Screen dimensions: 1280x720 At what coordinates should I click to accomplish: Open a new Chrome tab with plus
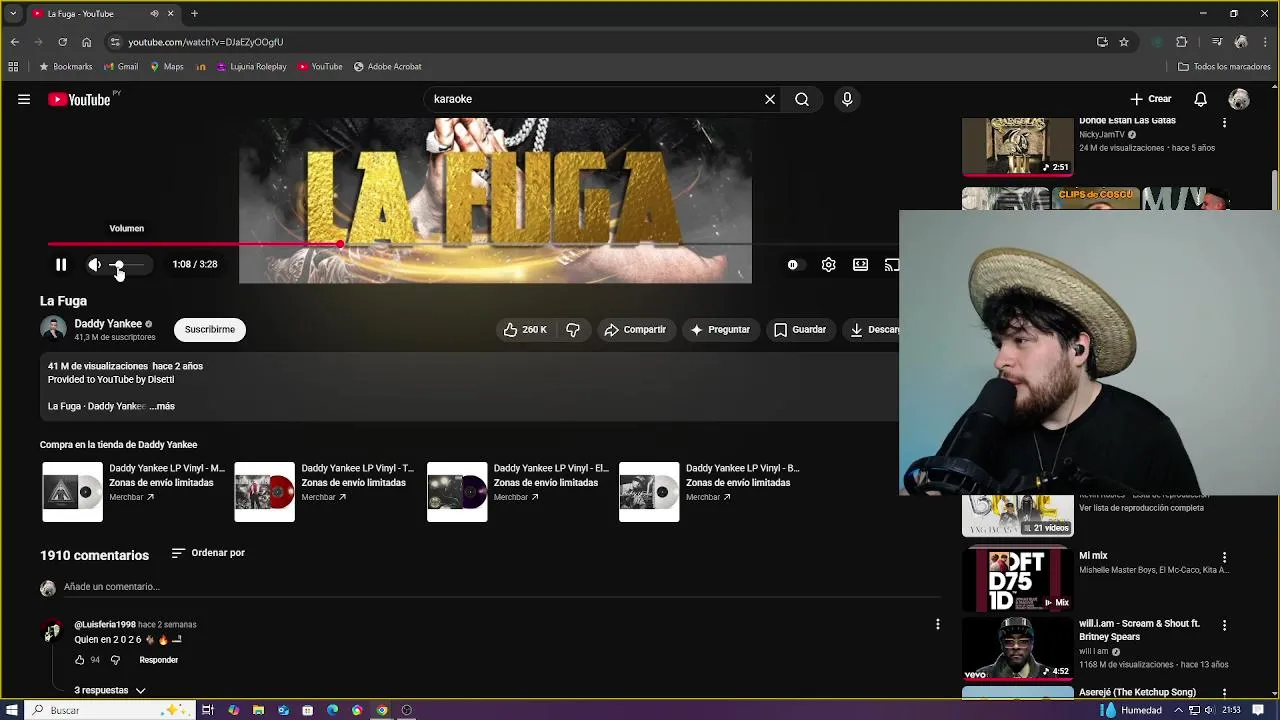(x=194, y=14)
